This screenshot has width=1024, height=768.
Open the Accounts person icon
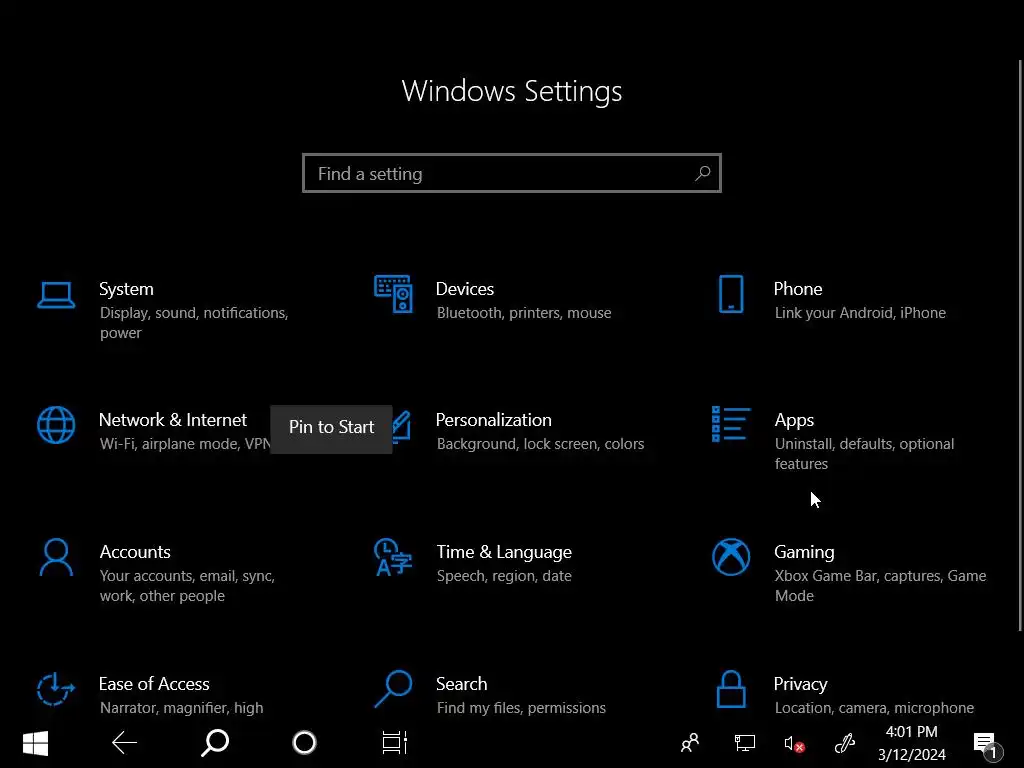point(56,557)
